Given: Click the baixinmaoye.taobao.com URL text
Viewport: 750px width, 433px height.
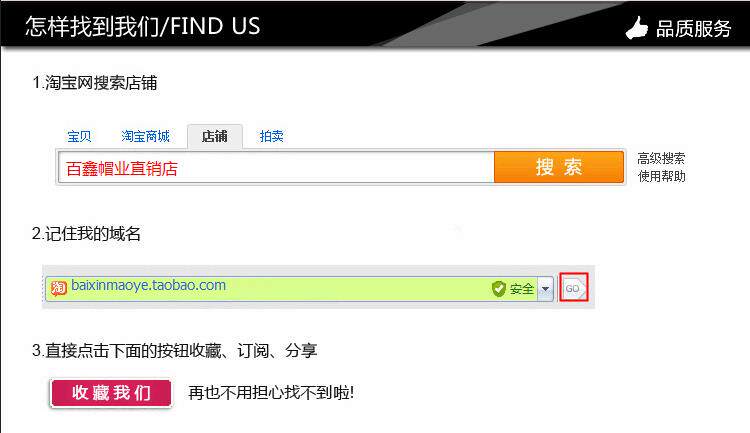Looking at the screenshot, I should [x=148, y=285].
